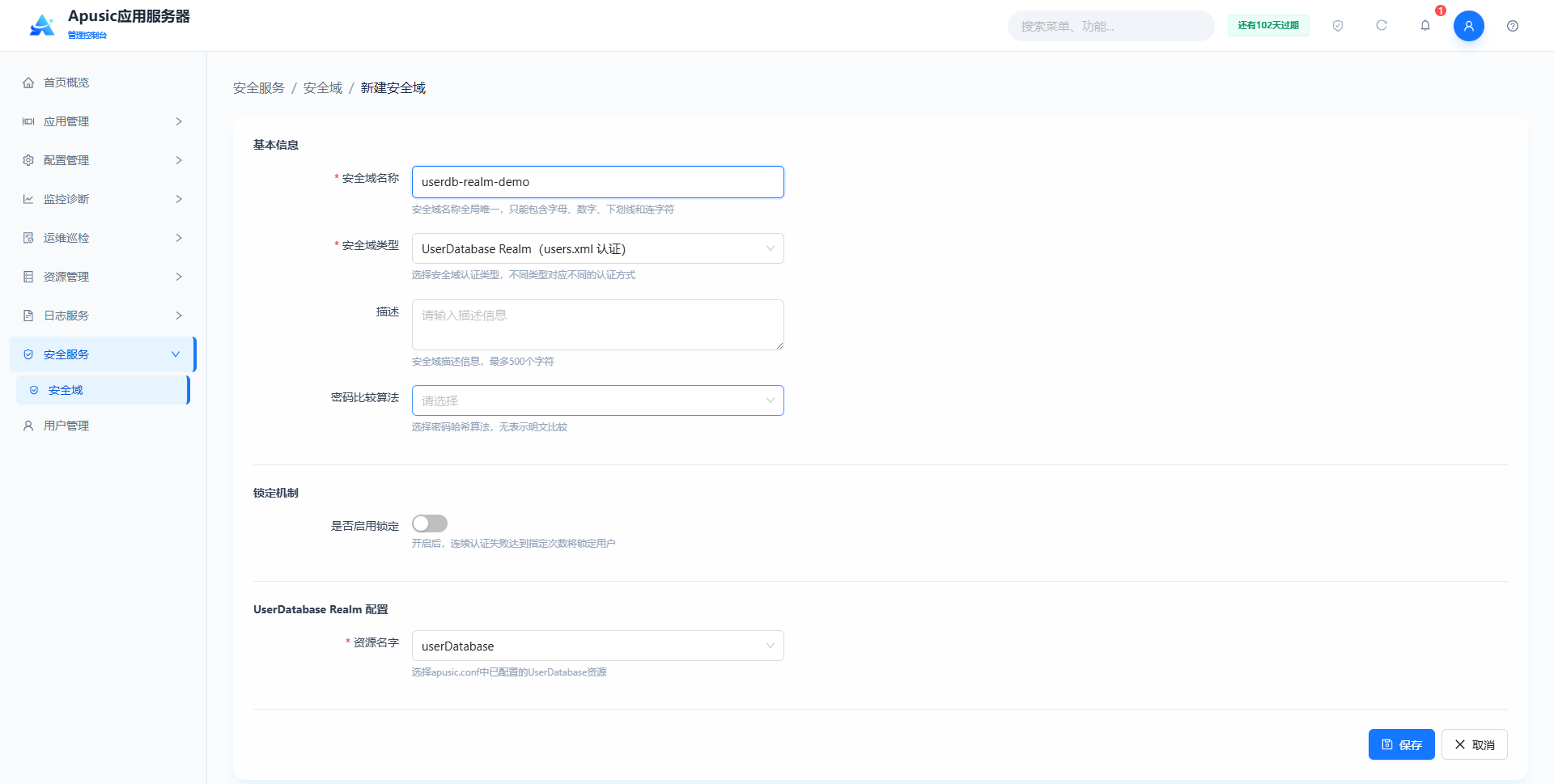Expand the 配置管理 chevron
1554x784 pixels.
(x=179, y=160)
